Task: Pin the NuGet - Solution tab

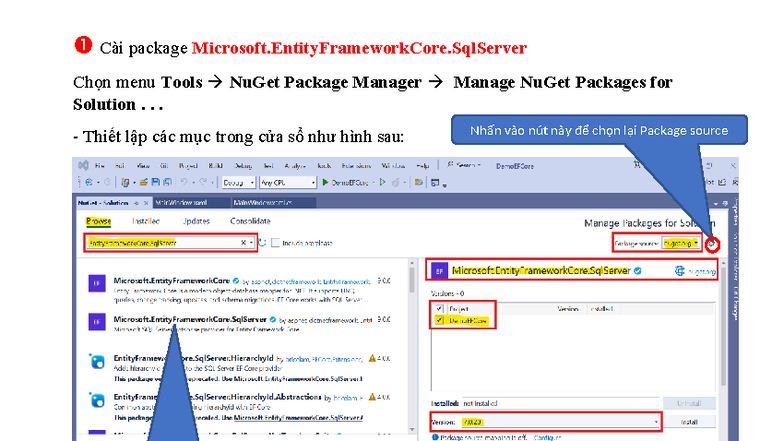Action: (x=136, y=203)
